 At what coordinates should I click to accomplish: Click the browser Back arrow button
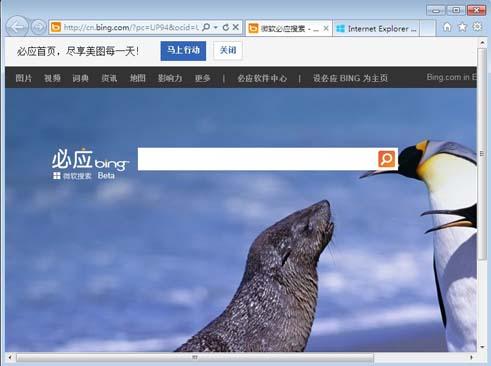click(x=17, y=27)
